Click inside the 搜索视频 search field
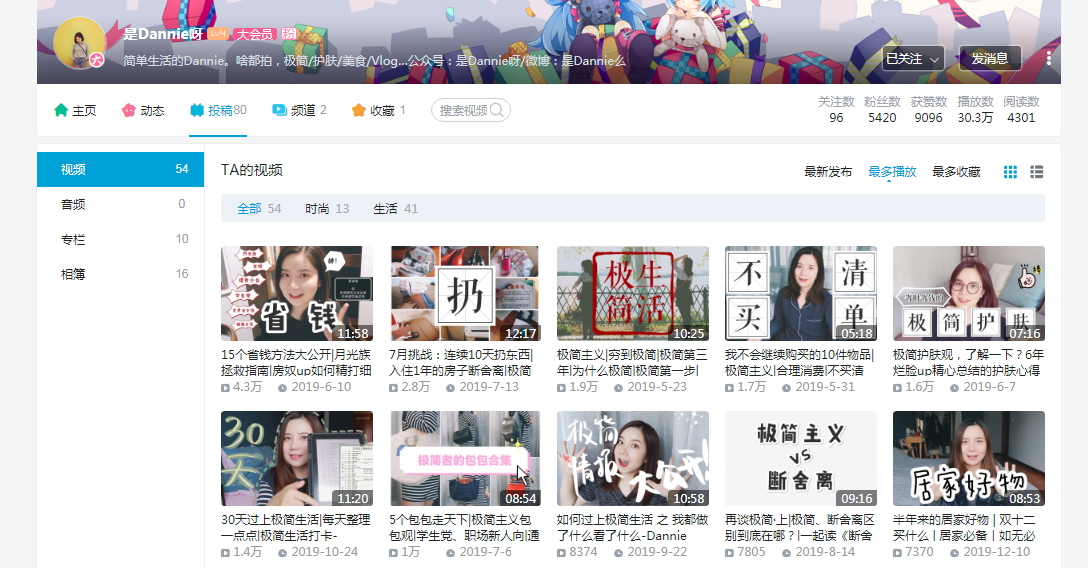The height and width of the screenshot is (568, 1088). (x=464, y=110)
